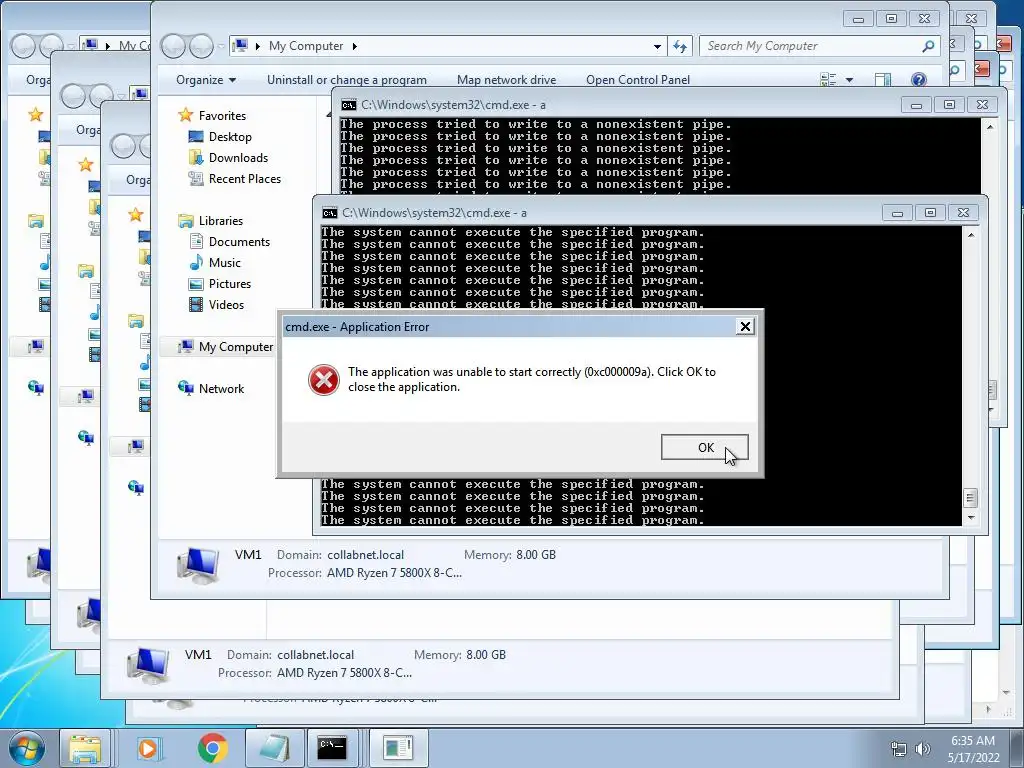Expand the view options dropdown arrow
Screen dimensions: 1024x768
849,80
